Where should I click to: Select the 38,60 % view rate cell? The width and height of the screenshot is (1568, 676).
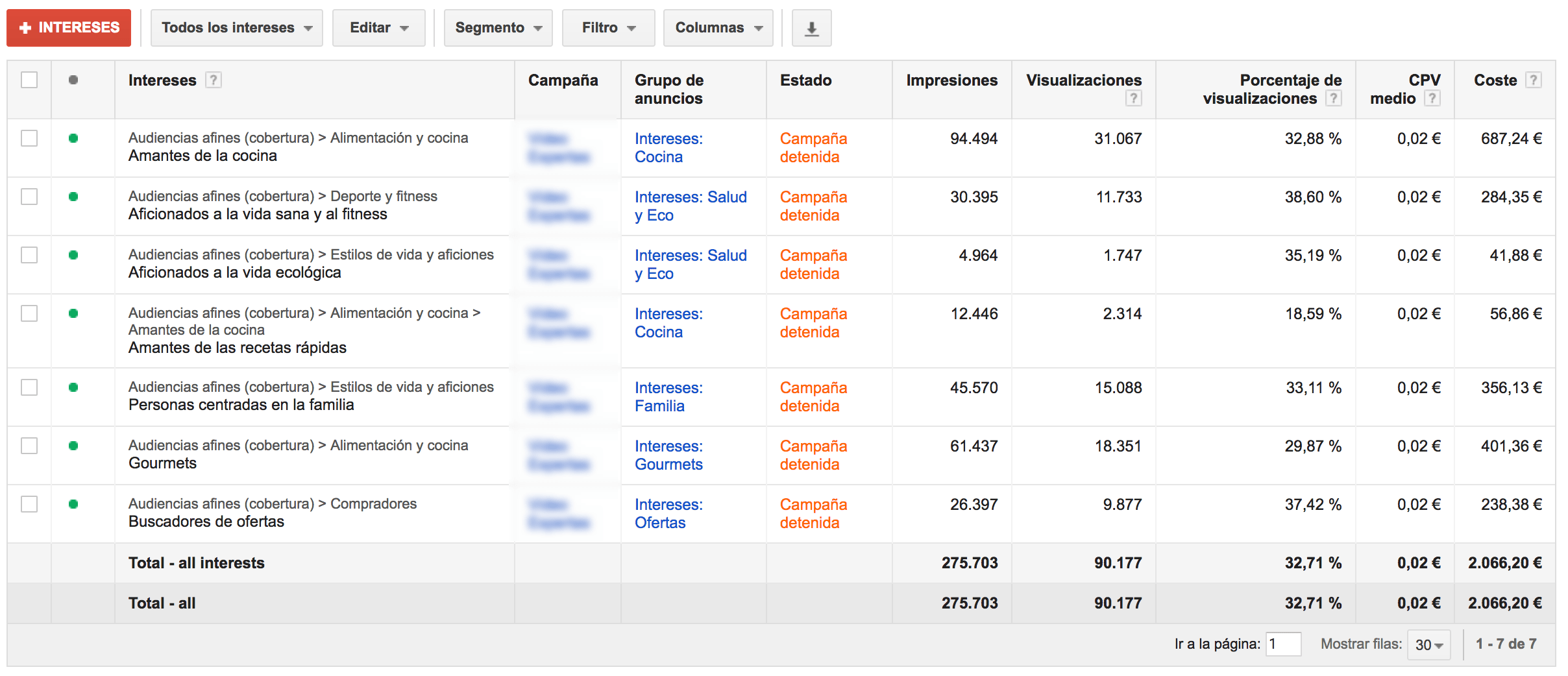point(1313,197)
